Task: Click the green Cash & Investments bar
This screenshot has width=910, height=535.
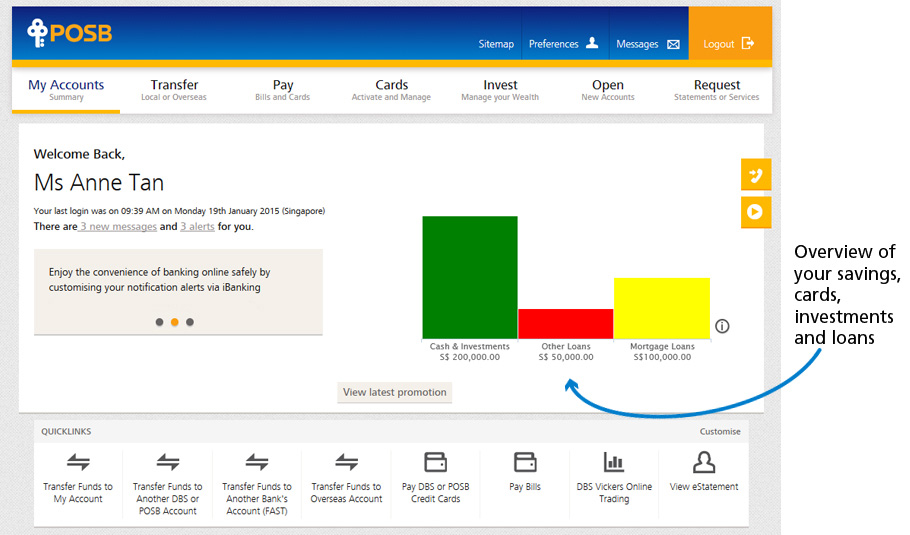Action: pos(469,277)
